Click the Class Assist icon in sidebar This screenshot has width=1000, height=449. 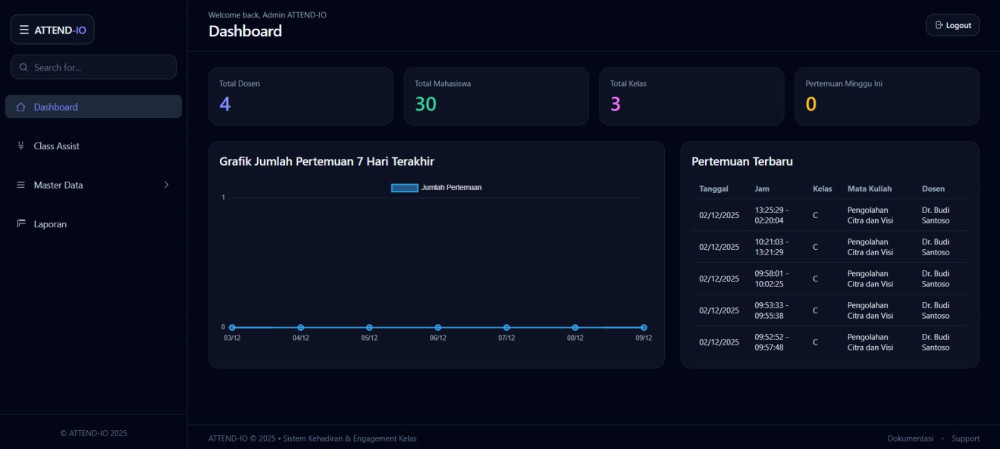(21, 146)
